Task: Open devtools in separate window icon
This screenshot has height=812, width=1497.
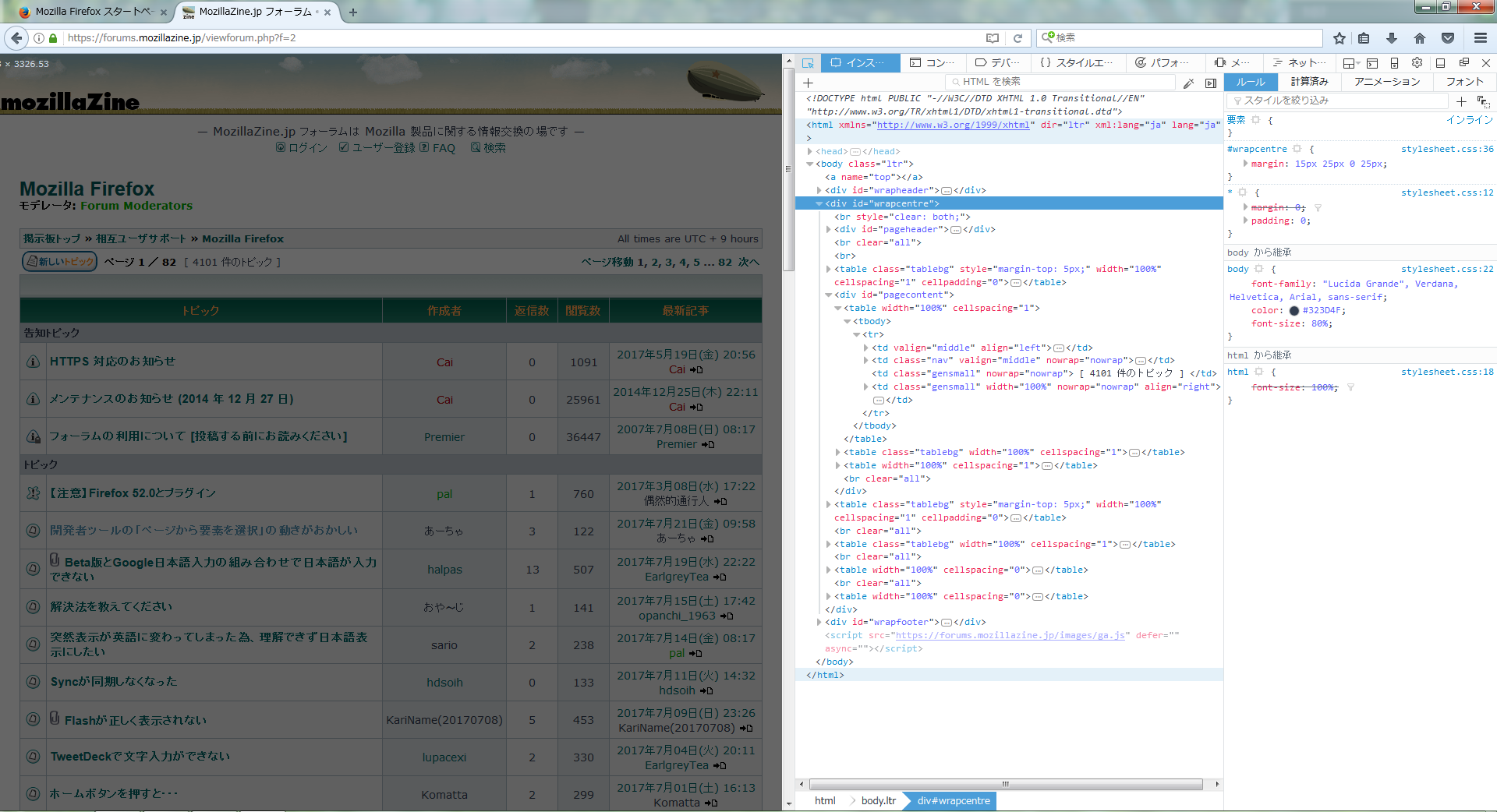Action: [x=1463, y=63]
